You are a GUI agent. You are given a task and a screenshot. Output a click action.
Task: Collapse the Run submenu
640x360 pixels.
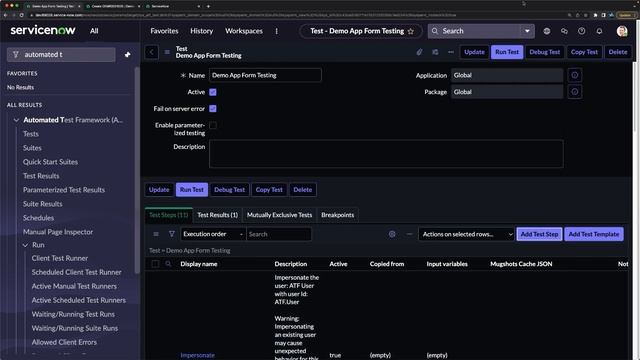click(x=25, y=245)
